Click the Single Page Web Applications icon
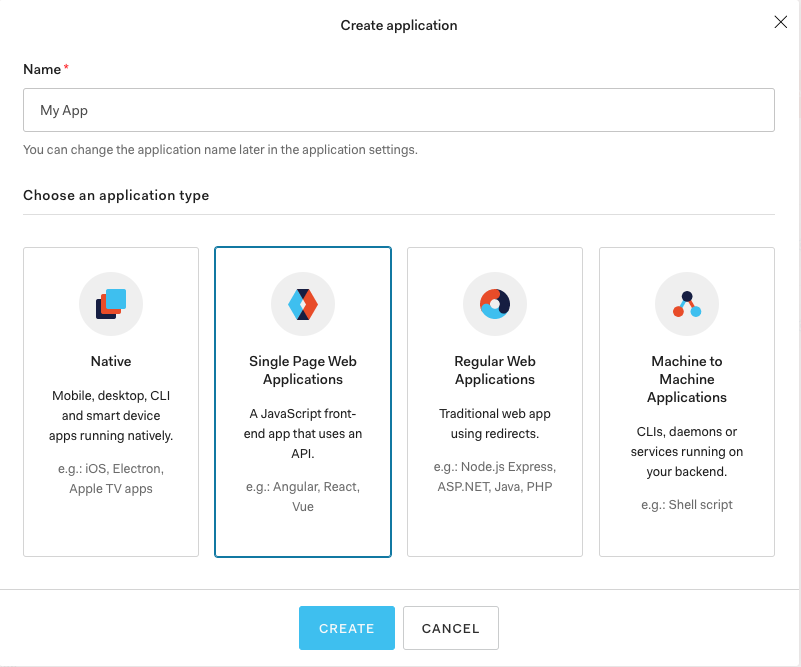The width and height of the screenshot is (801, 667). 303,304
